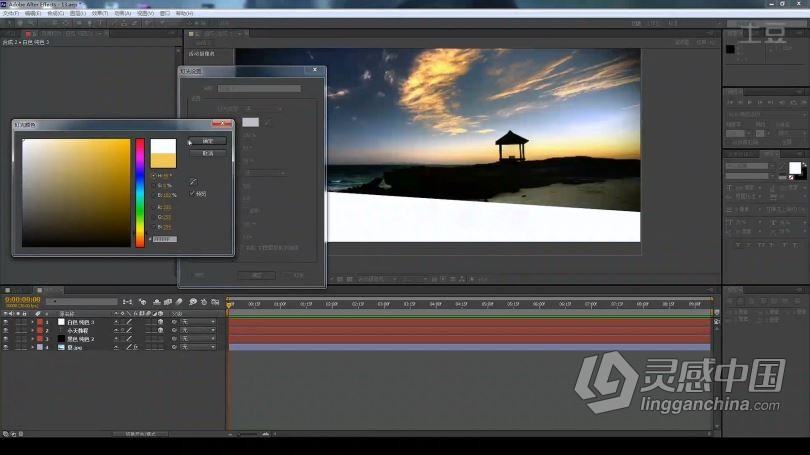Hide layer 2 using its eye icon
Viewport: 810px width, 455px height.
click(x=6, y=330)
